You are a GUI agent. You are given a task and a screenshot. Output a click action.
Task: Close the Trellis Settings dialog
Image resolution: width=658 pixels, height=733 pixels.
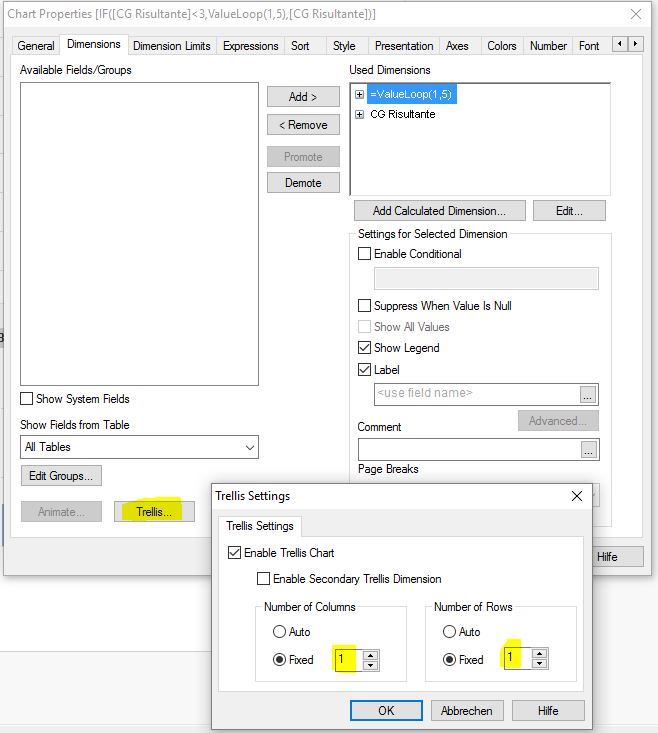point(577,496)
